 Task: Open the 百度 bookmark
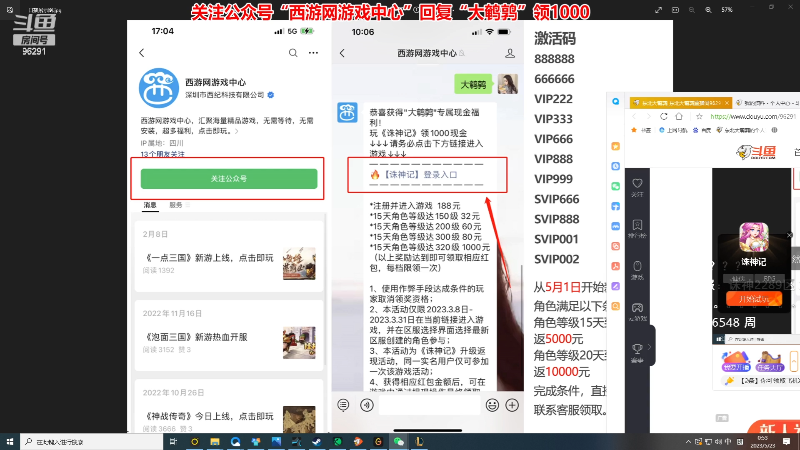pyautogui.click(x=702, y=130)
